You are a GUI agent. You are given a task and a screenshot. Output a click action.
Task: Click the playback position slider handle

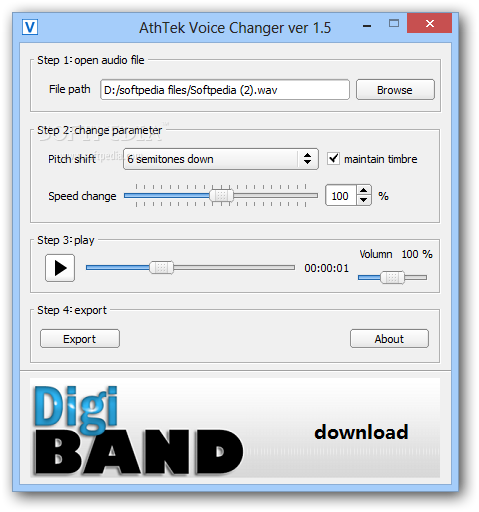click(x=162, y=267)
